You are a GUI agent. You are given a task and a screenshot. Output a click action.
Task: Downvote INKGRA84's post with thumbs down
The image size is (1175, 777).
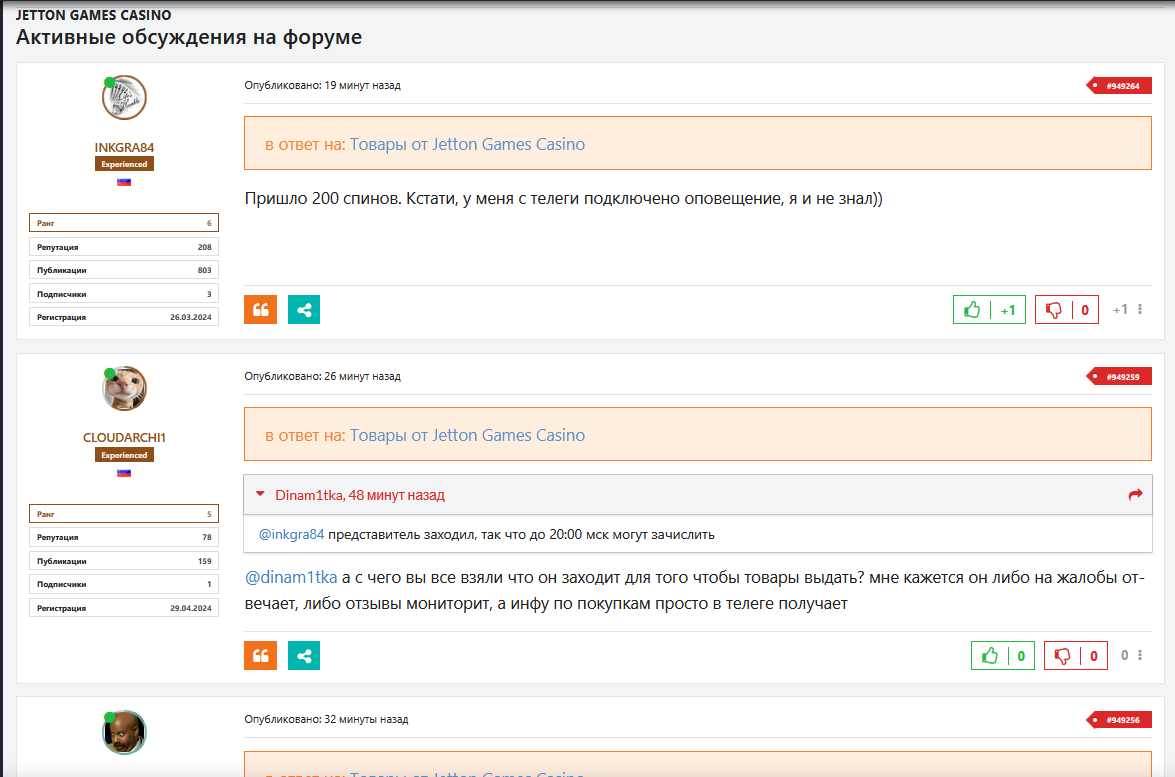click(x=1053, y=310)
